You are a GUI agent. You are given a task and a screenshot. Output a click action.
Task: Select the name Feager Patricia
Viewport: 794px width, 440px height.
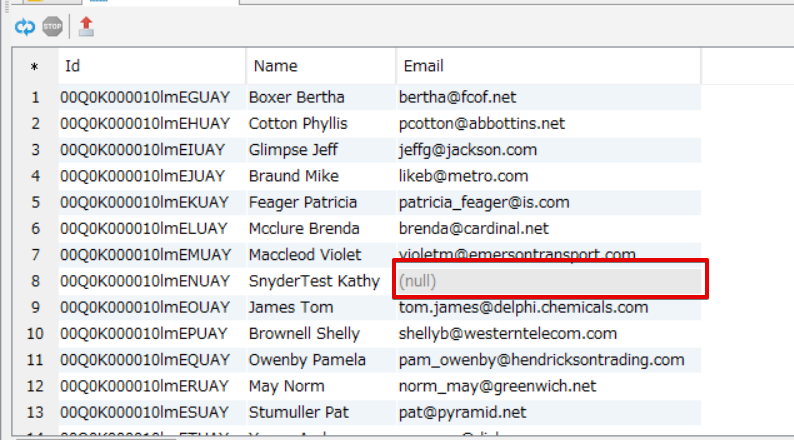click(x=303, y=203)
